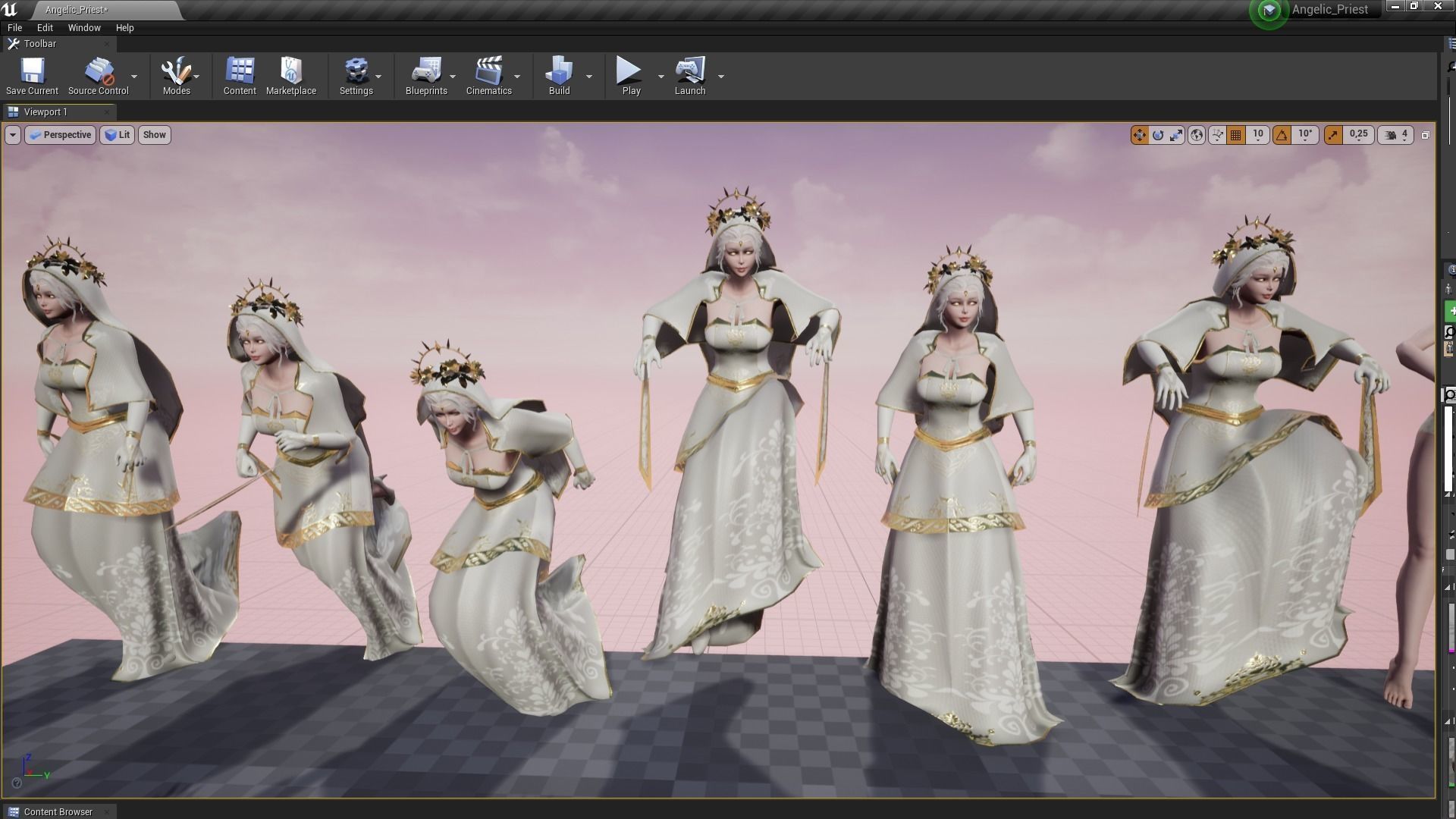The width and height of the screenshot is (1456, 819).
Task: Toggle surface snapping in the viewport
Action: (x=1217, y=134)
